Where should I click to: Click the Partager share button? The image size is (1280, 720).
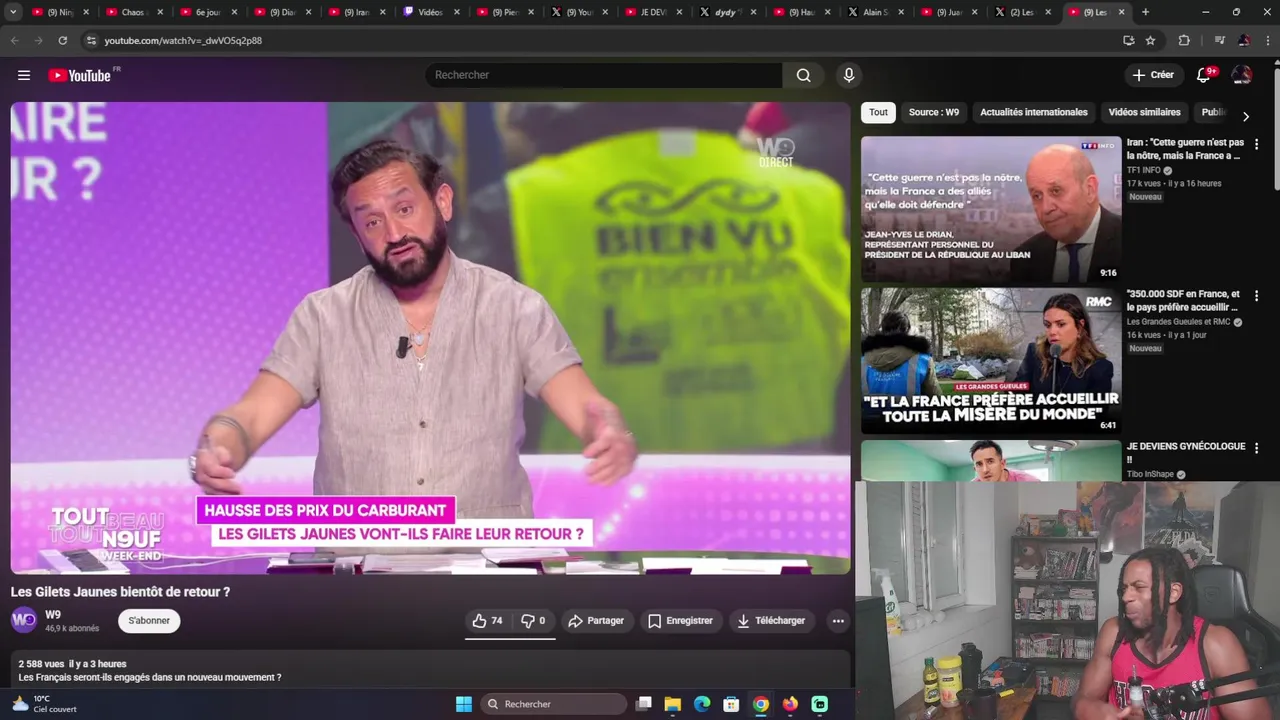(596, 621)
